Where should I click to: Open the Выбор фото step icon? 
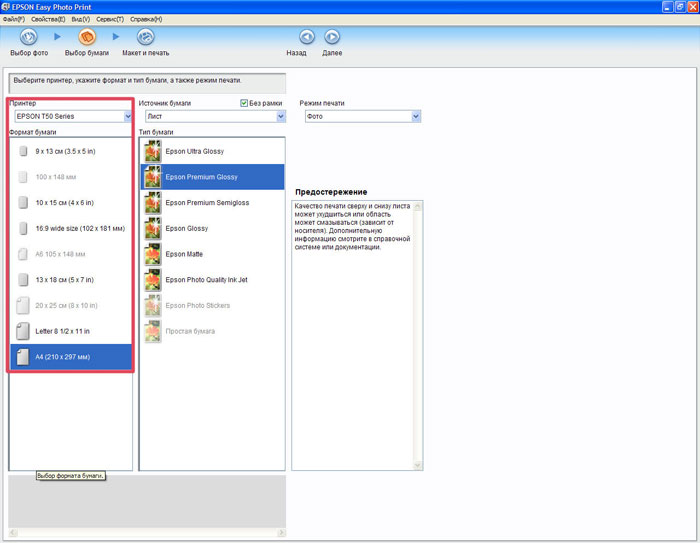click(29, 37)
